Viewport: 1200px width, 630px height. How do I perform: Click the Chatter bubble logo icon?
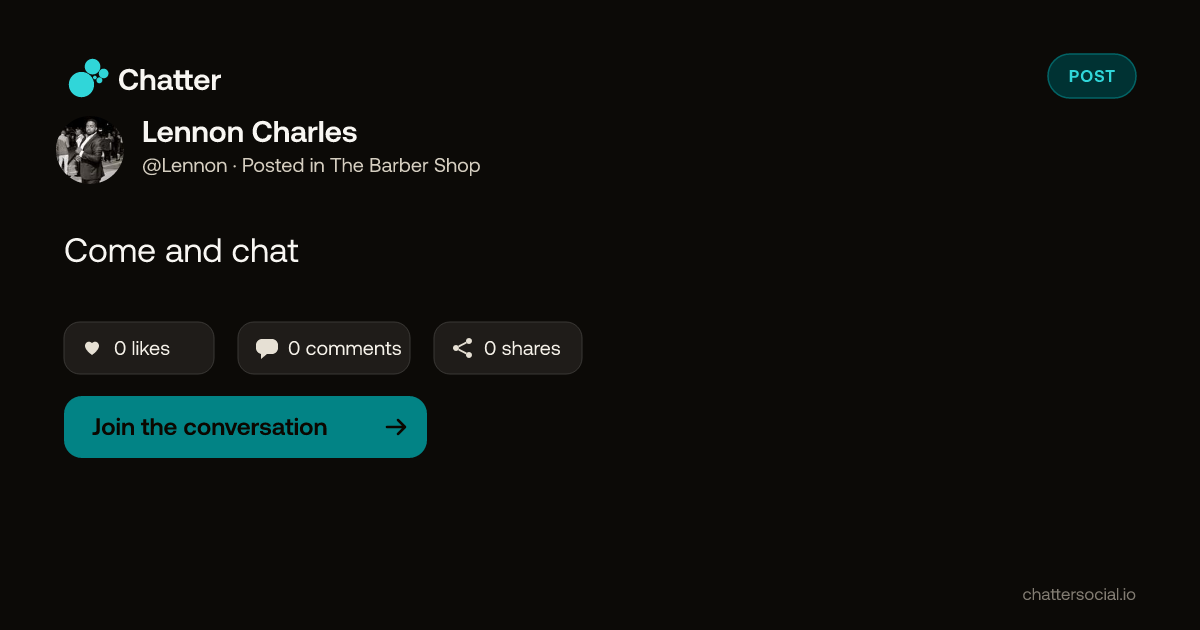pyautogui.click(x=88, y=78)
